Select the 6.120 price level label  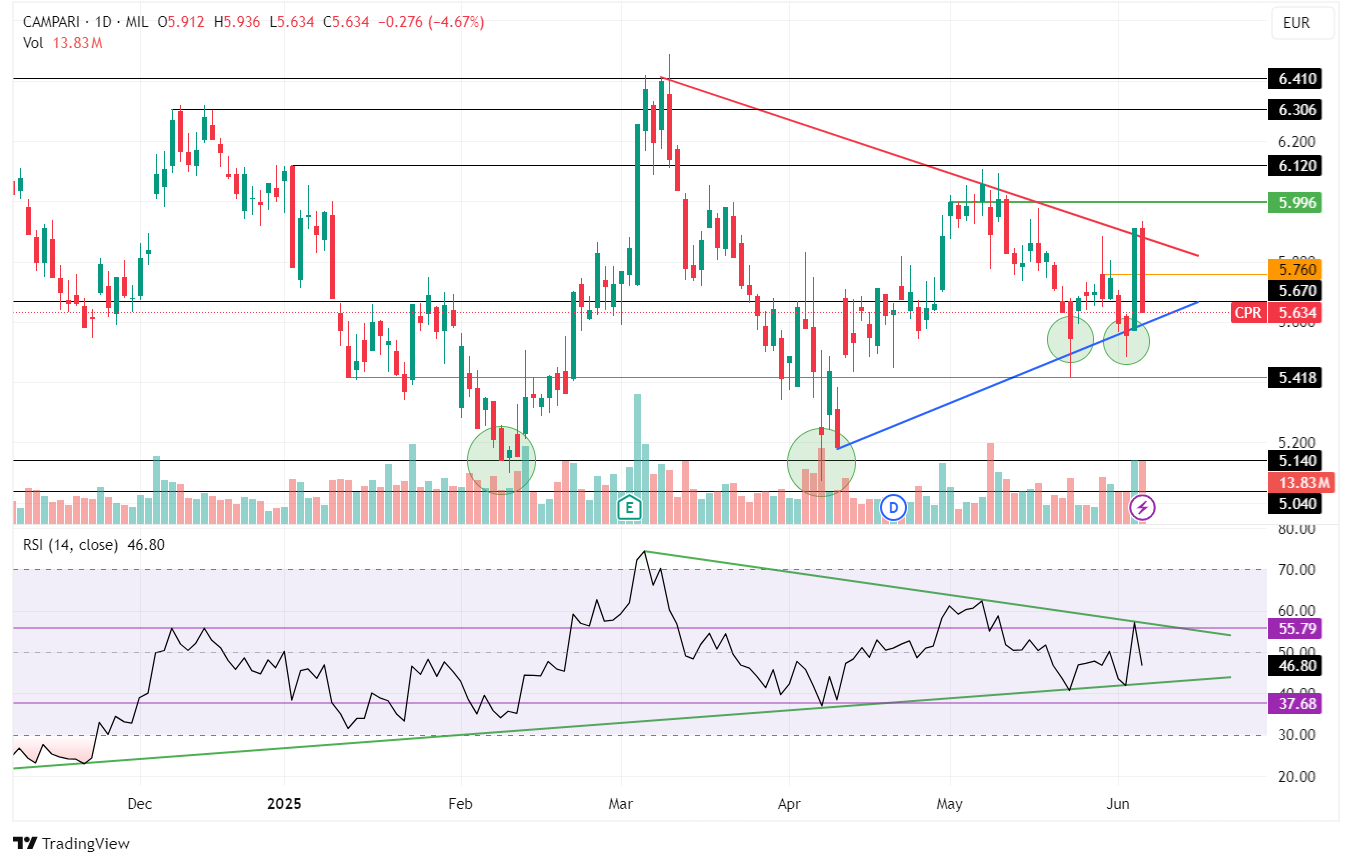pos(1294,165)
